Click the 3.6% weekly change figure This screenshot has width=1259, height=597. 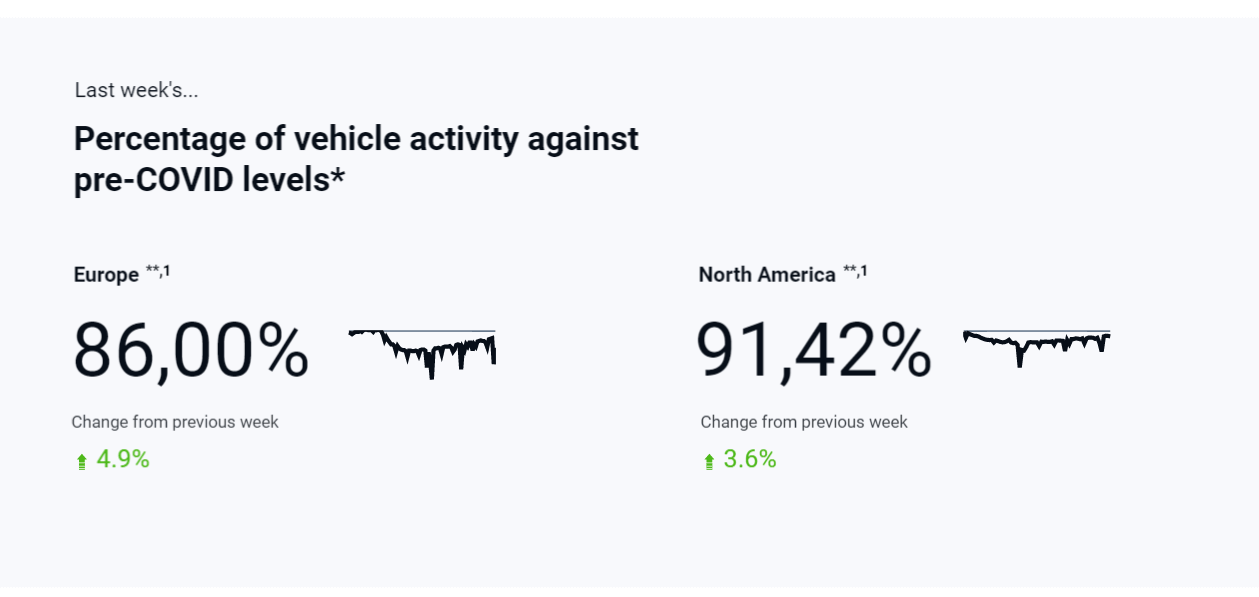(750, 459)
